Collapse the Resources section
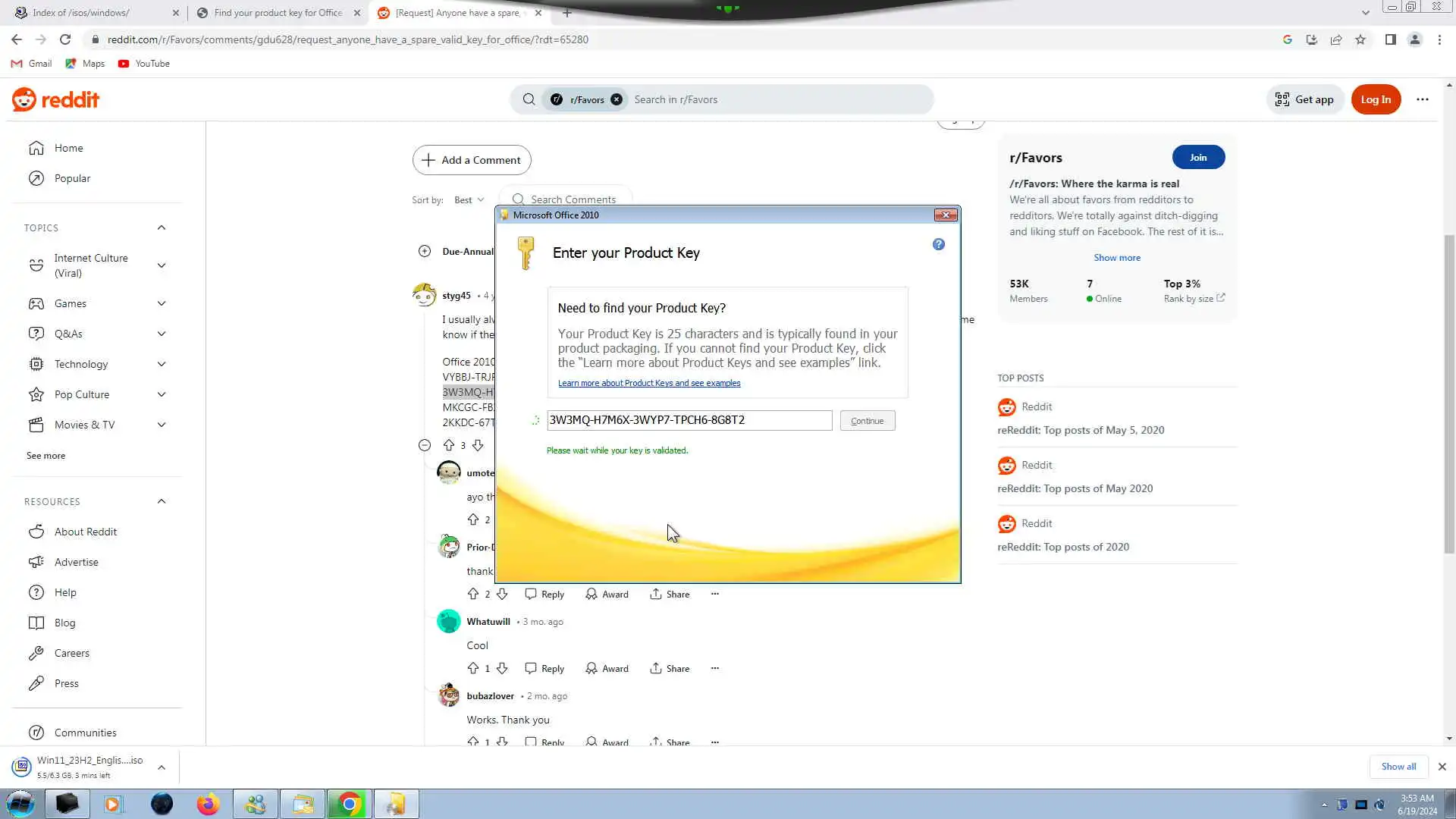This screenshot has width=1456, height=819. [x=161, y=501]
